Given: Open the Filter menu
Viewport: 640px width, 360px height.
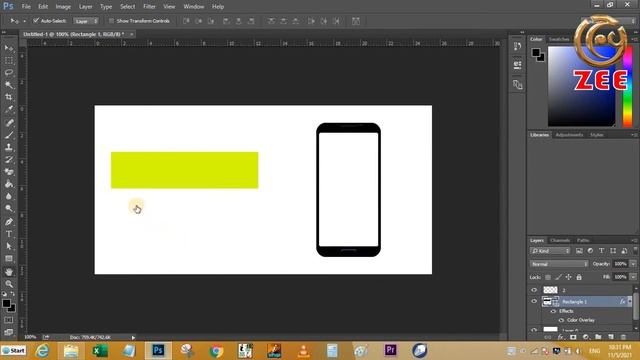Looking at the screenshot, I should click(149, 7).
